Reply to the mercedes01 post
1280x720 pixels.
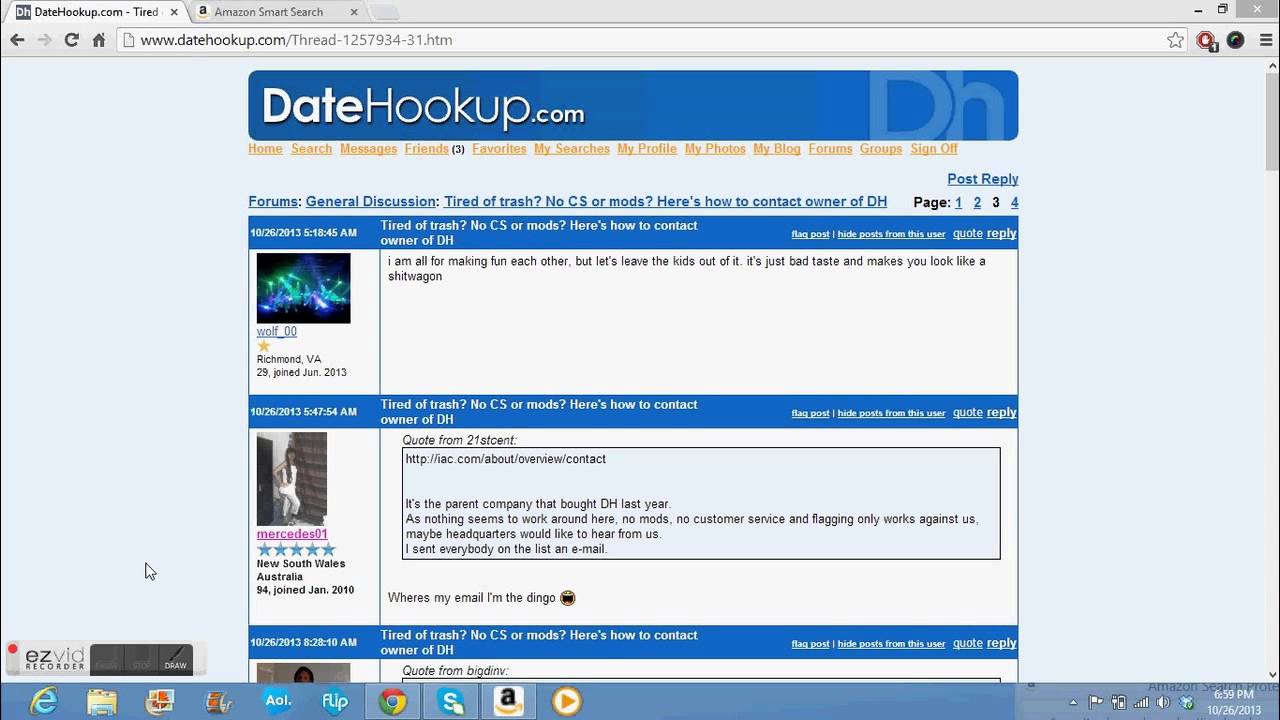[x=1001, y=412]
